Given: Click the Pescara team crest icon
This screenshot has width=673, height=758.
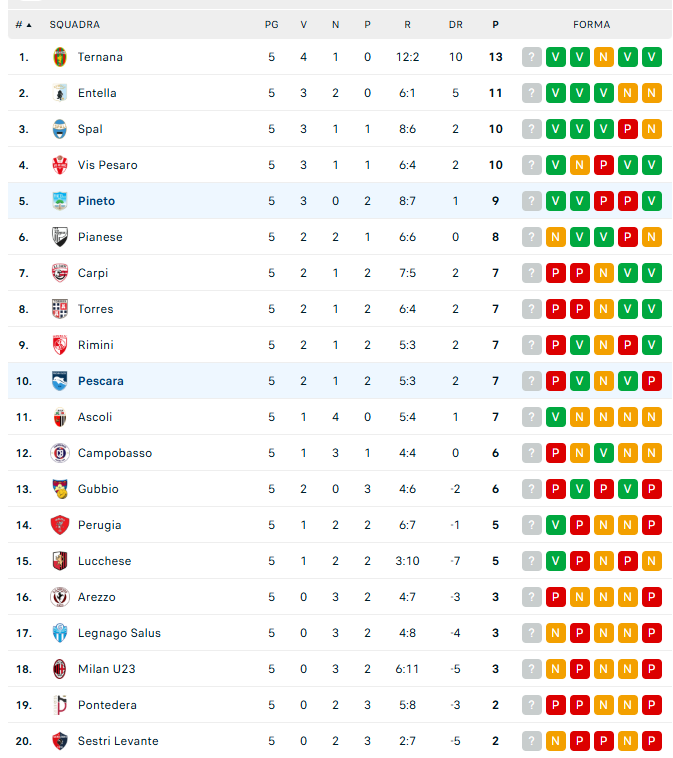Looking at the screenshot, I should (59, 381).
